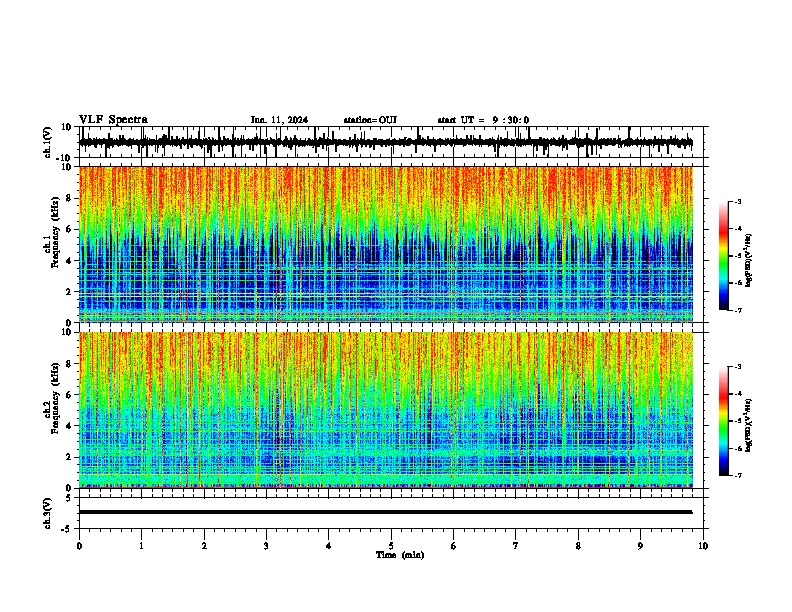Select the "start UT = 9 :30: 0" text
This screenshot has height=612, width=792.
tap(483, 120)
